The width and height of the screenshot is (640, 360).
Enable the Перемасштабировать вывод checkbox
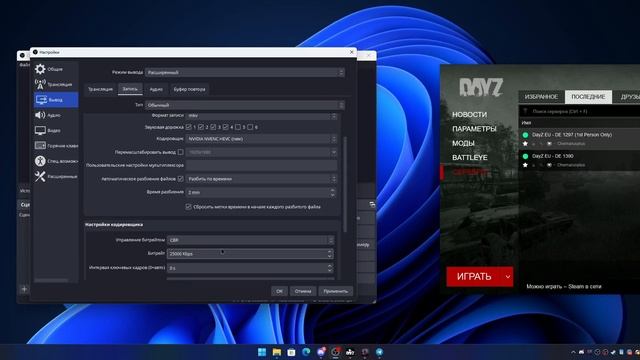click(x=180, y=152)
